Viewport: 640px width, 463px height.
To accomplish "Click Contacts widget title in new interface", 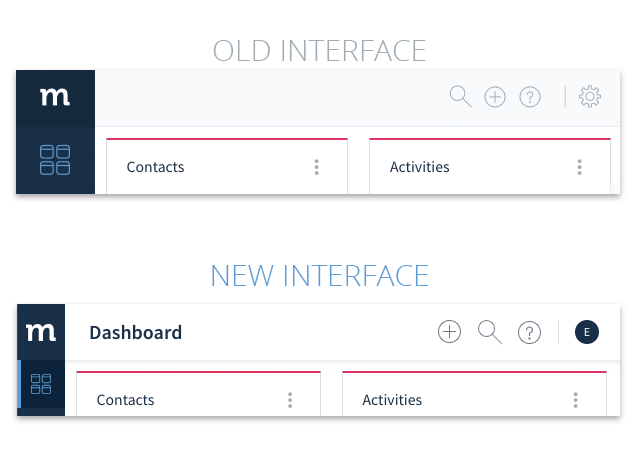I will pos(125,400).
